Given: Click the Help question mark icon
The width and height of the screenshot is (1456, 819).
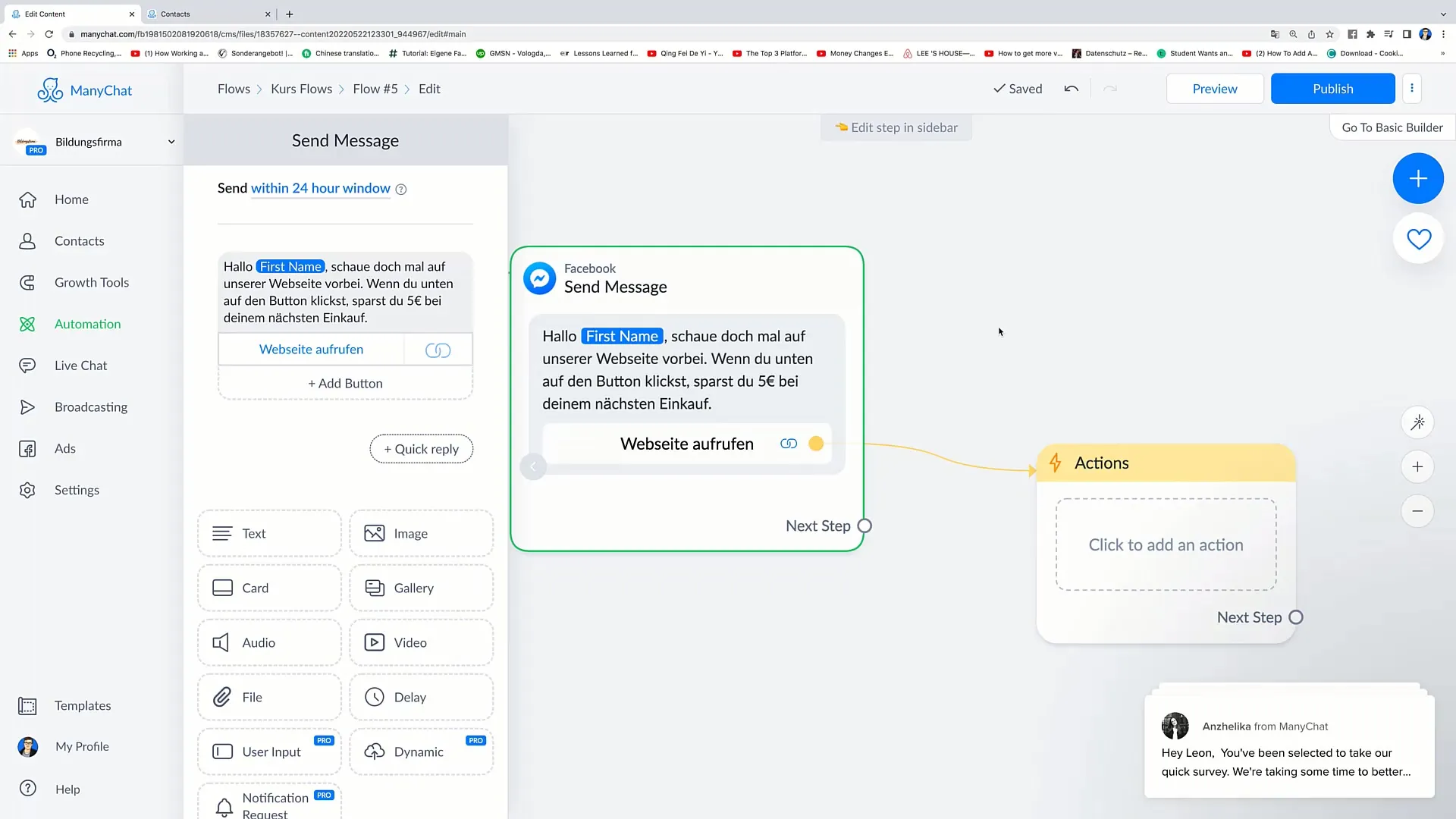Looking at the screenshot, I should [x=28, y=789].
